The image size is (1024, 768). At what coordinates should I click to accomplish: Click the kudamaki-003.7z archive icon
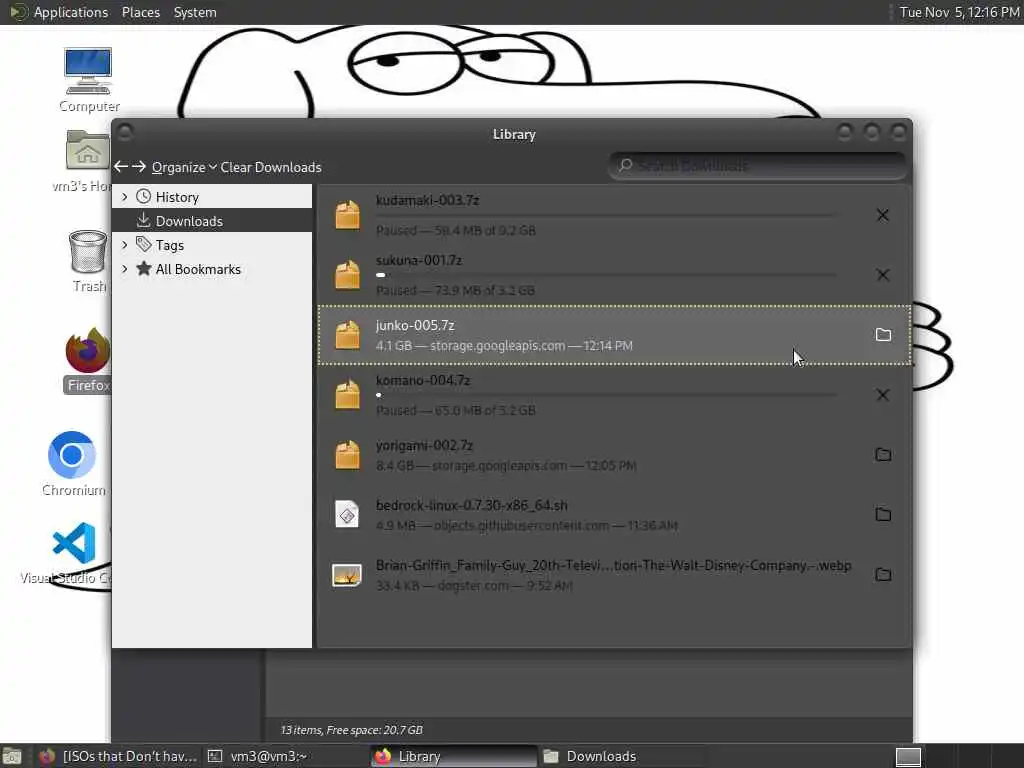(347, 215)
